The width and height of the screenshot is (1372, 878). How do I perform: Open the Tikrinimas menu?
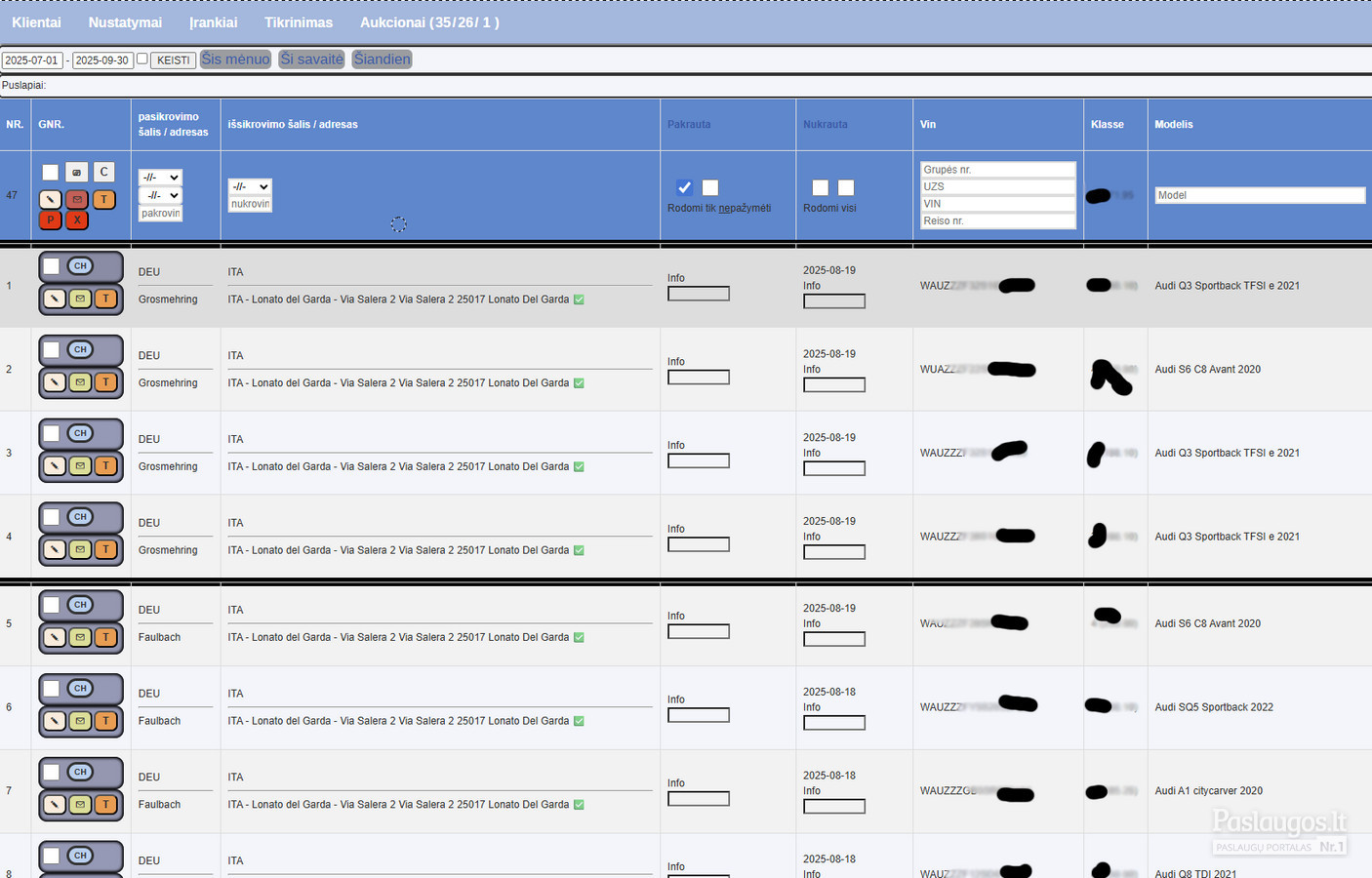(299, 22)
